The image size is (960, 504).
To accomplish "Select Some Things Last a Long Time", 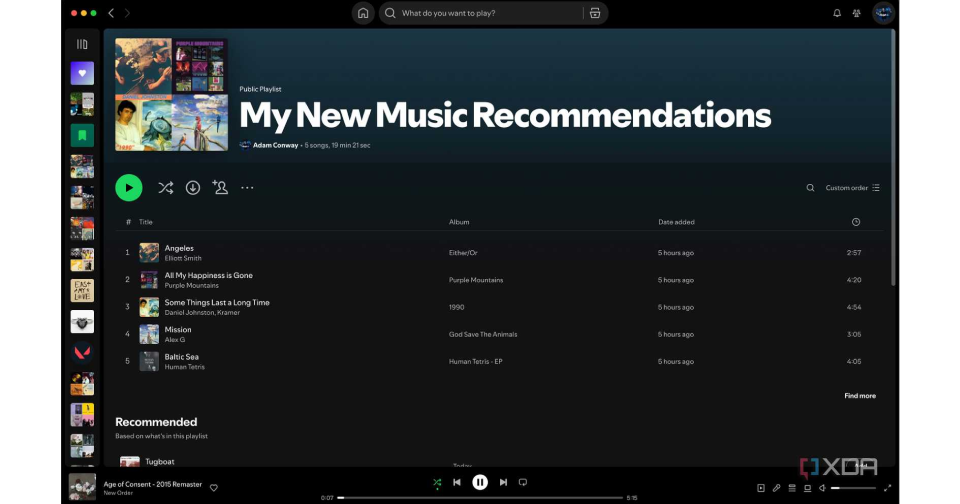I will point(217,303).
